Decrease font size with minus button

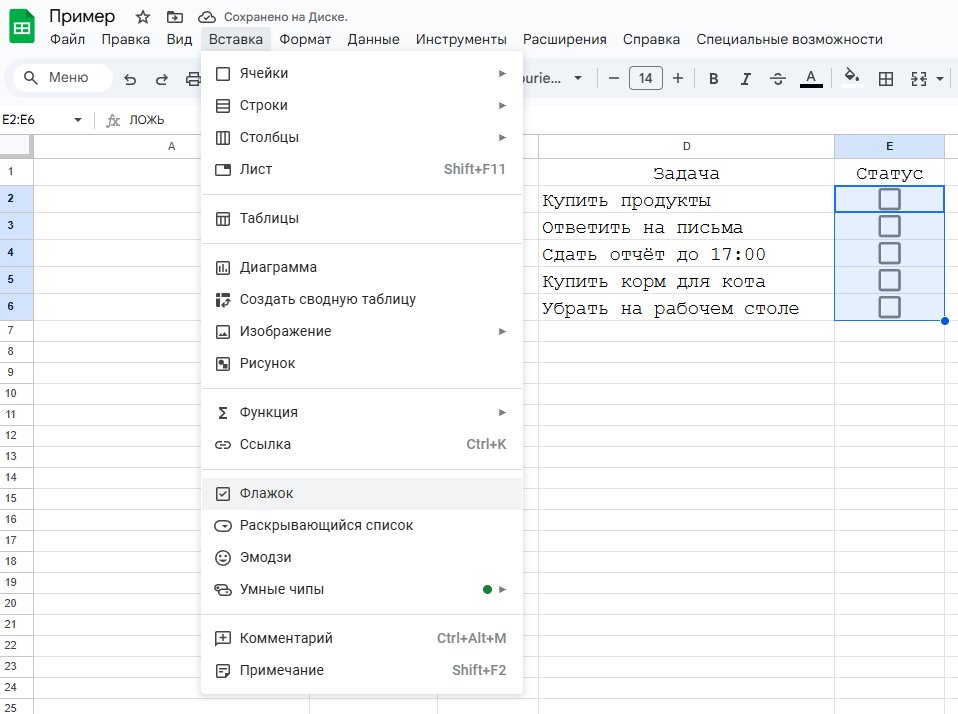tap(614, 78)
